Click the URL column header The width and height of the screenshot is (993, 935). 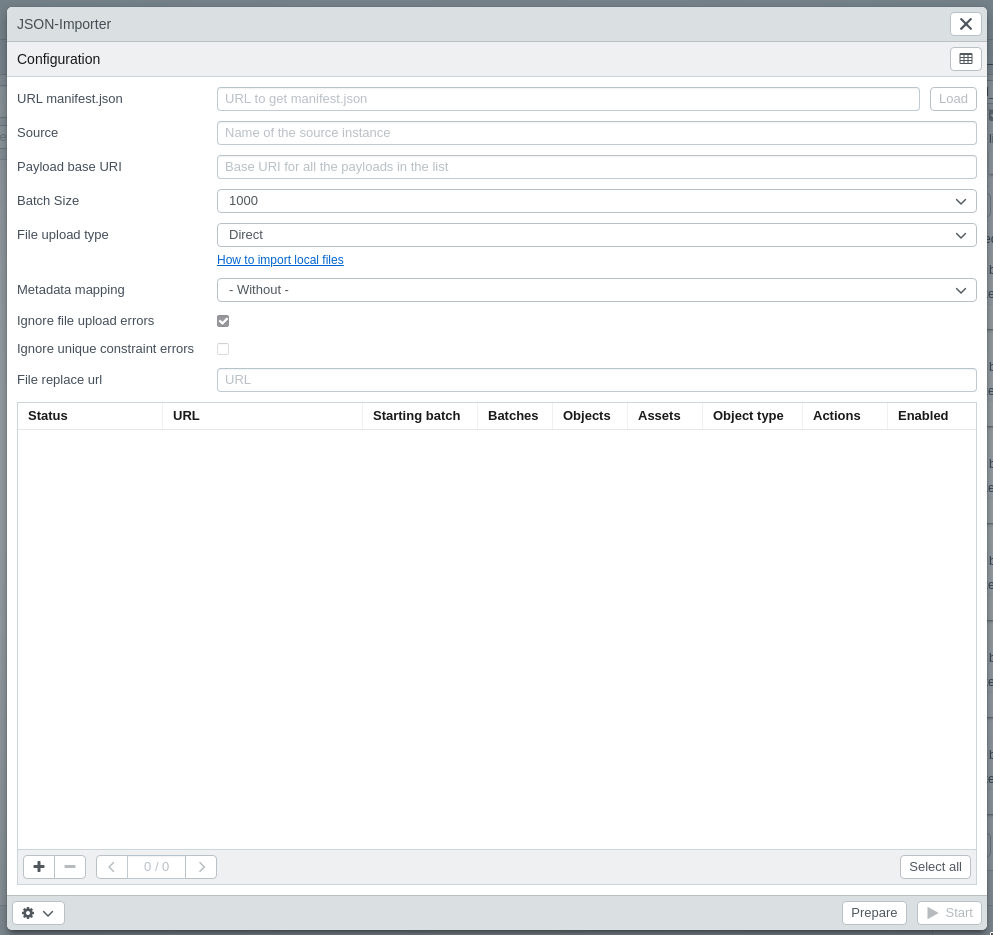(262, 416)
